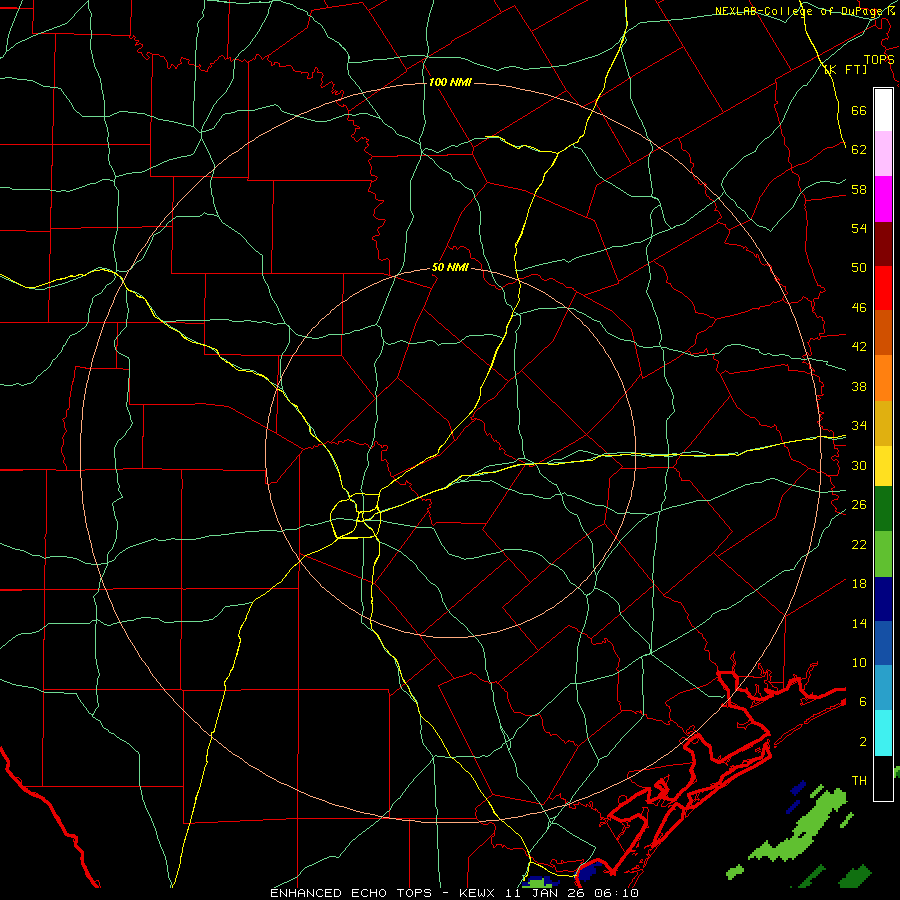The height and width of the screenshot is (900, 900).
Task: Click the dark green echo at bottom right corner
Action: [855, 877]
